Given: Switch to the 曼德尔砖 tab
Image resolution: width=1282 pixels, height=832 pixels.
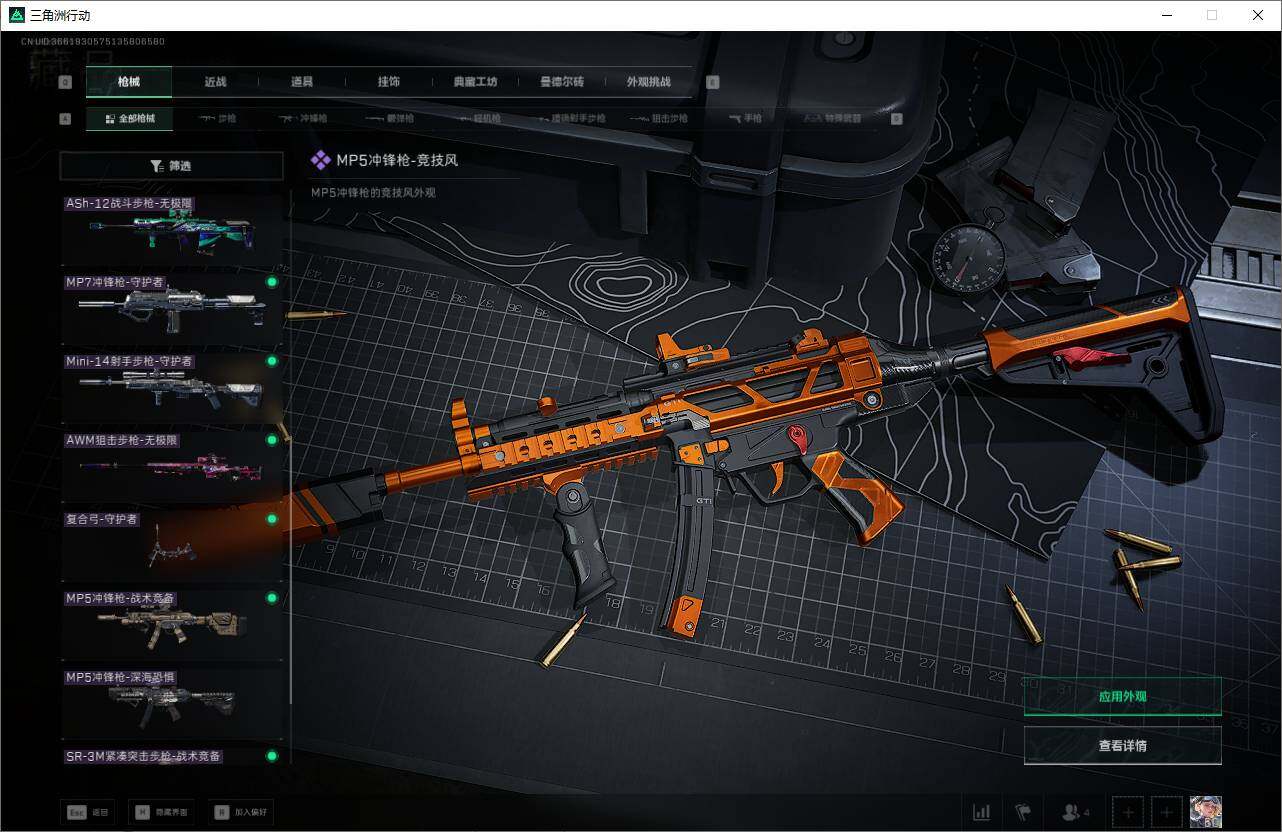Looking at the screenshot, I should (x=562, y=82).
